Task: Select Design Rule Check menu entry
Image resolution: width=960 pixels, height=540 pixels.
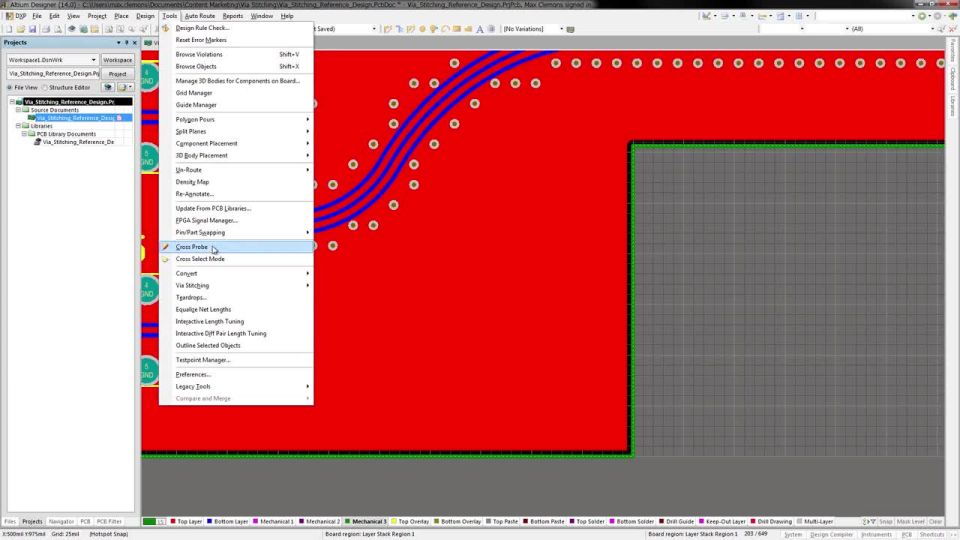Action: [236, 28]
